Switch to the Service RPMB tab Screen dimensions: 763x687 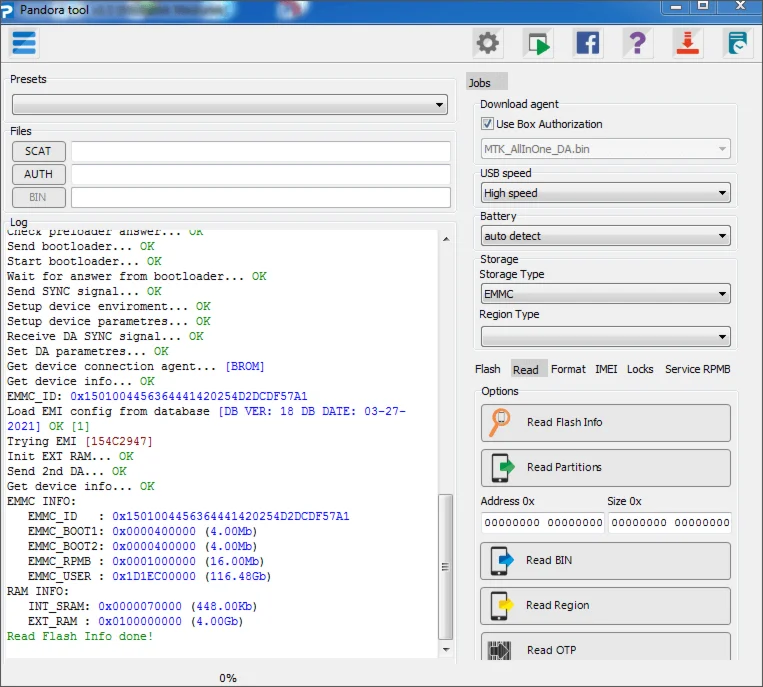coord(697,369)
